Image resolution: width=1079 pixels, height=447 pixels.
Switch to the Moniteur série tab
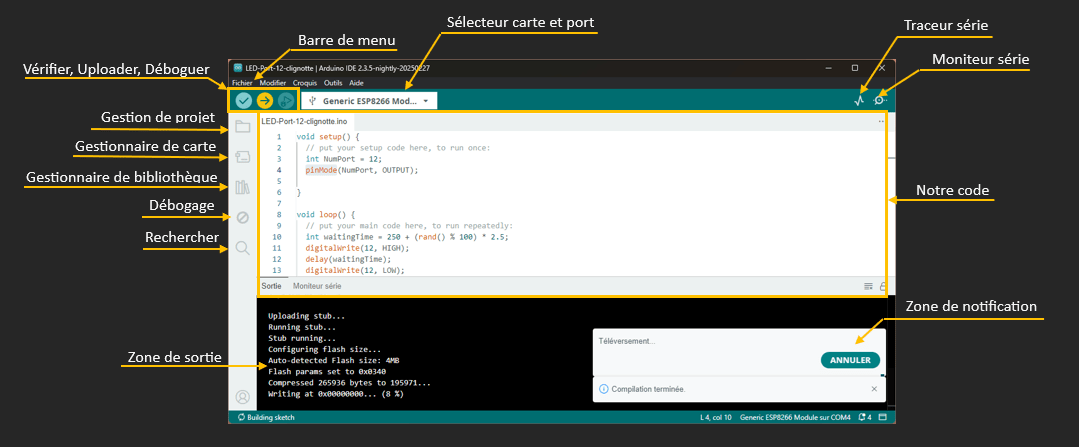pos(317,286)
